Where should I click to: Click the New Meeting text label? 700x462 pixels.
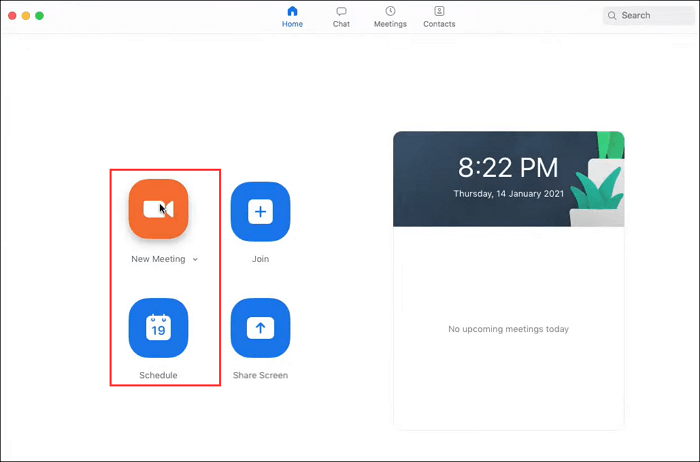158,259
